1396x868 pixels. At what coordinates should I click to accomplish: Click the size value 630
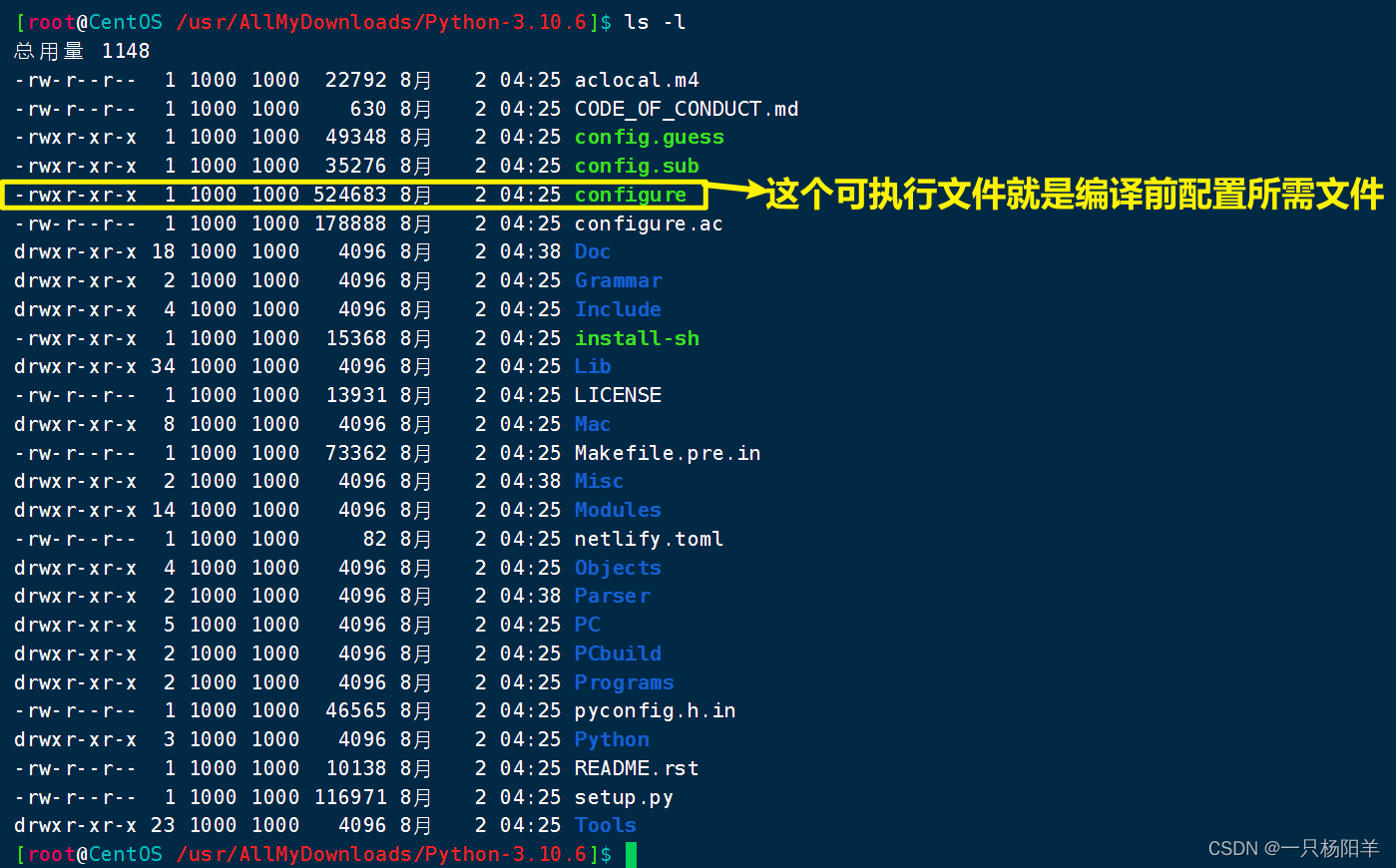(368, 109)
